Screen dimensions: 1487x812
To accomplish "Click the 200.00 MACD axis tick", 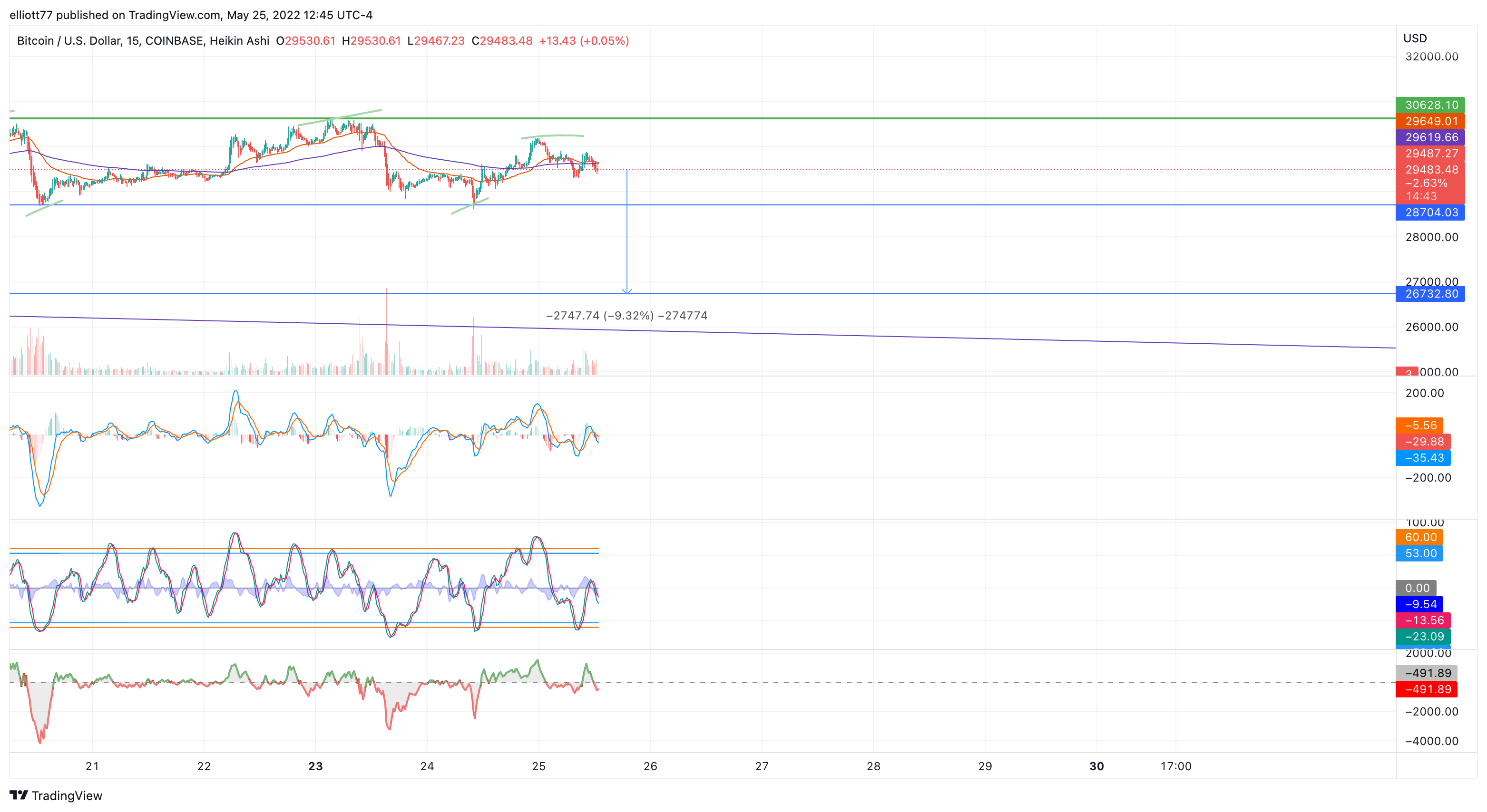I will click(1425, 393).
